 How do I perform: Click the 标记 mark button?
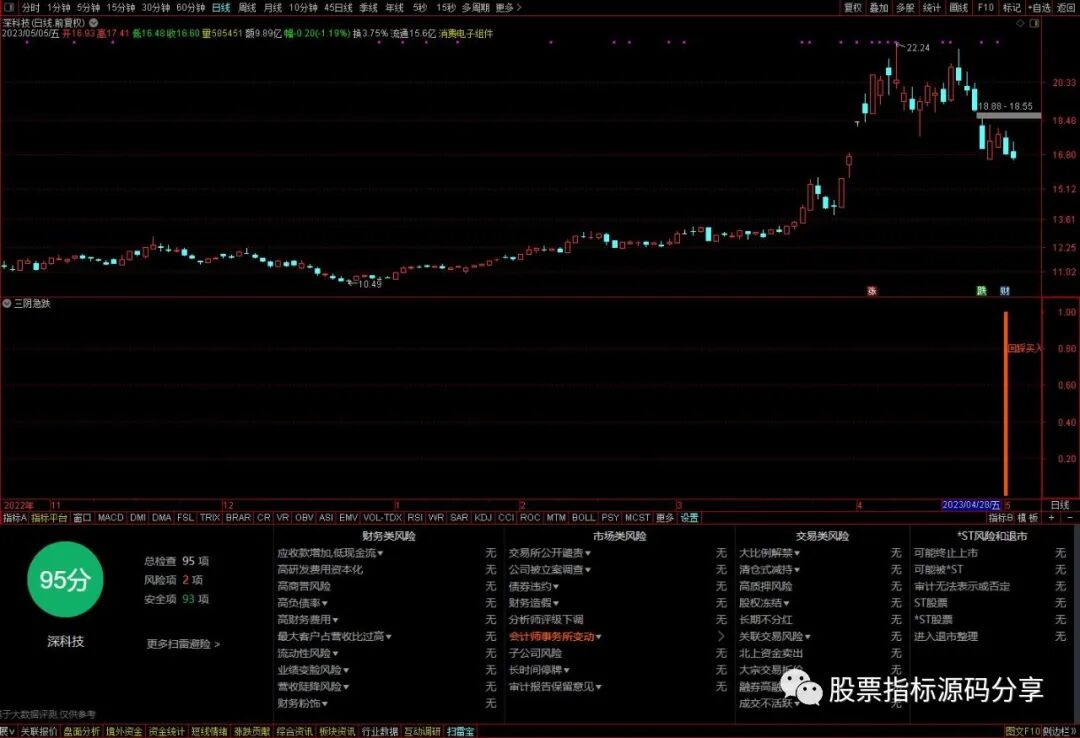1012,8
